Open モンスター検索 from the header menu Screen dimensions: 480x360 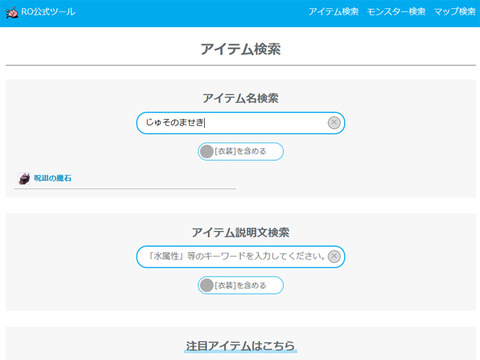(396, 12)
